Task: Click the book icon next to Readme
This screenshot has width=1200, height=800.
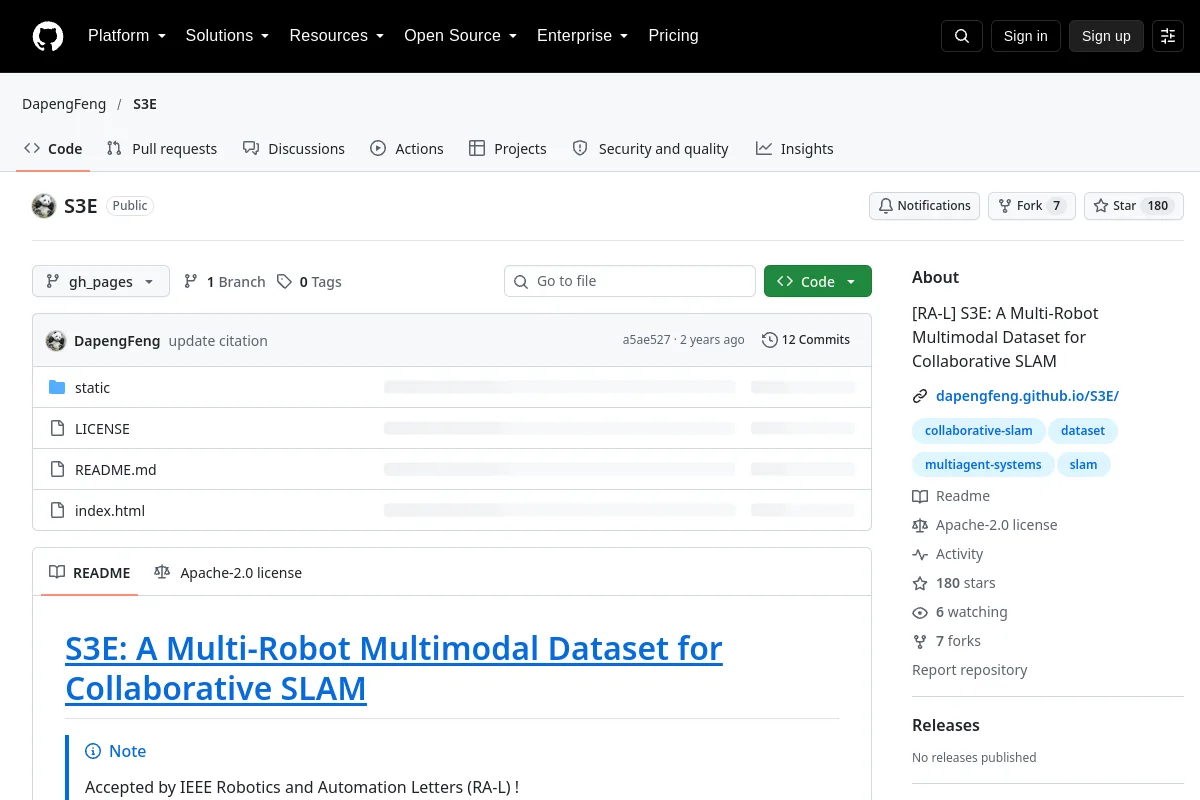Action: [x=920, y=496]
